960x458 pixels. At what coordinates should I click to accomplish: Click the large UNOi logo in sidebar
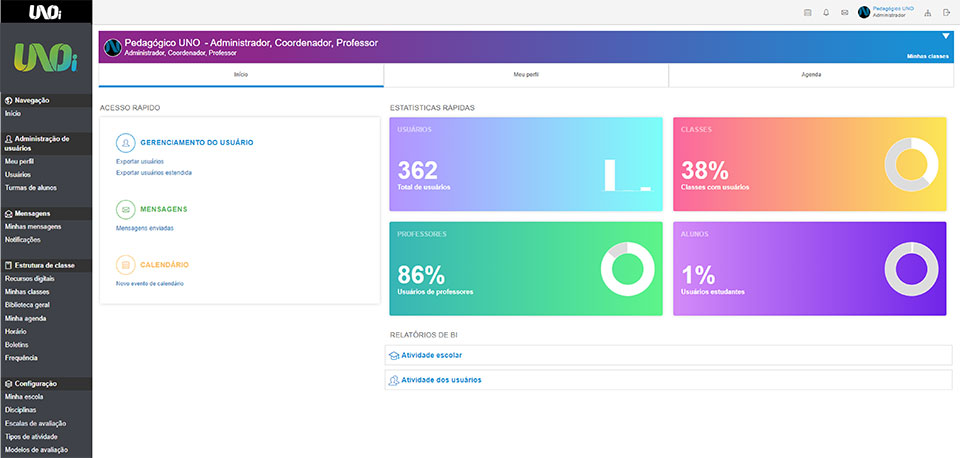46,58
